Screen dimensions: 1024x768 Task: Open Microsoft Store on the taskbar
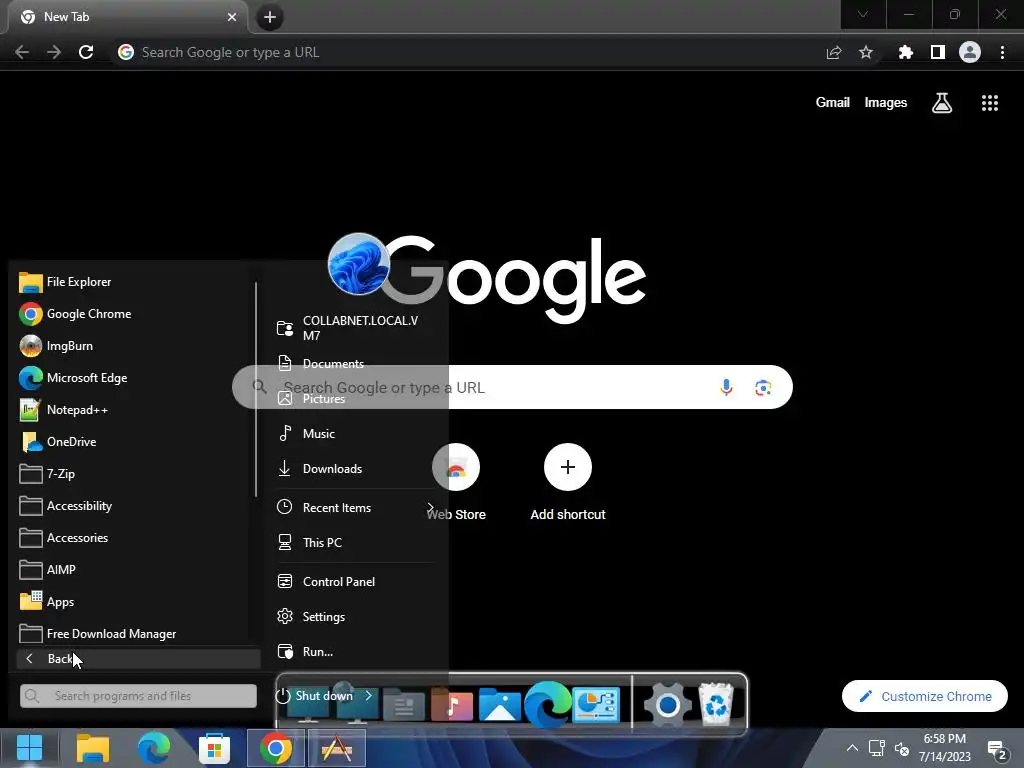(x=214, y=748)
